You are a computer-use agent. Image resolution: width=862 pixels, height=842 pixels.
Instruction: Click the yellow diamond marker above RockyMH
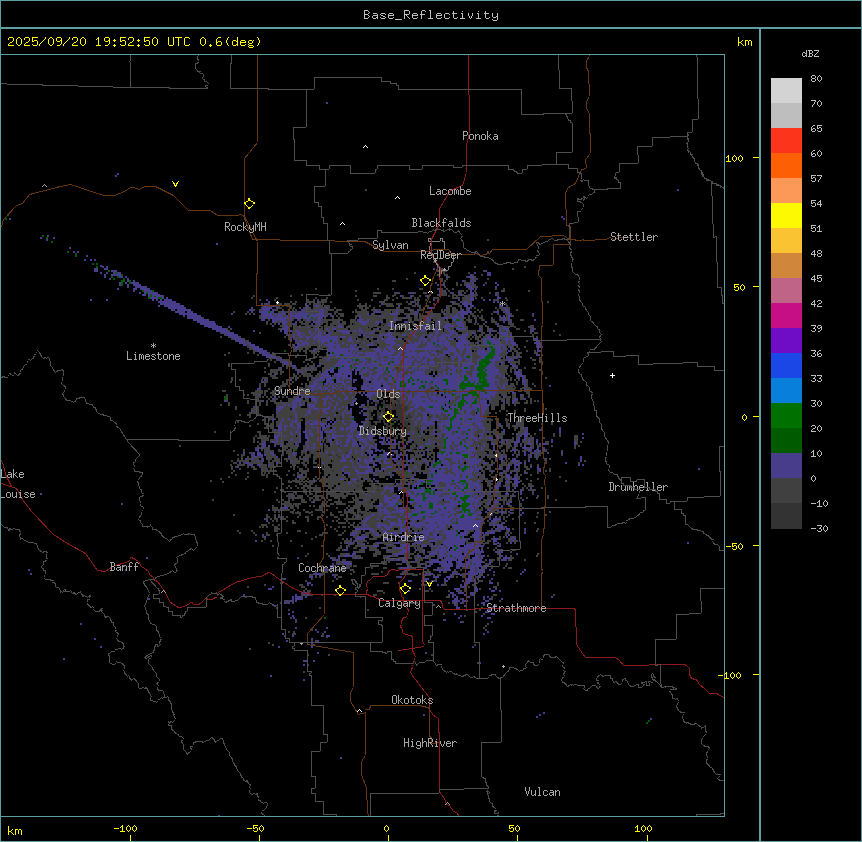pyautogui.click(x=249, y=203)
